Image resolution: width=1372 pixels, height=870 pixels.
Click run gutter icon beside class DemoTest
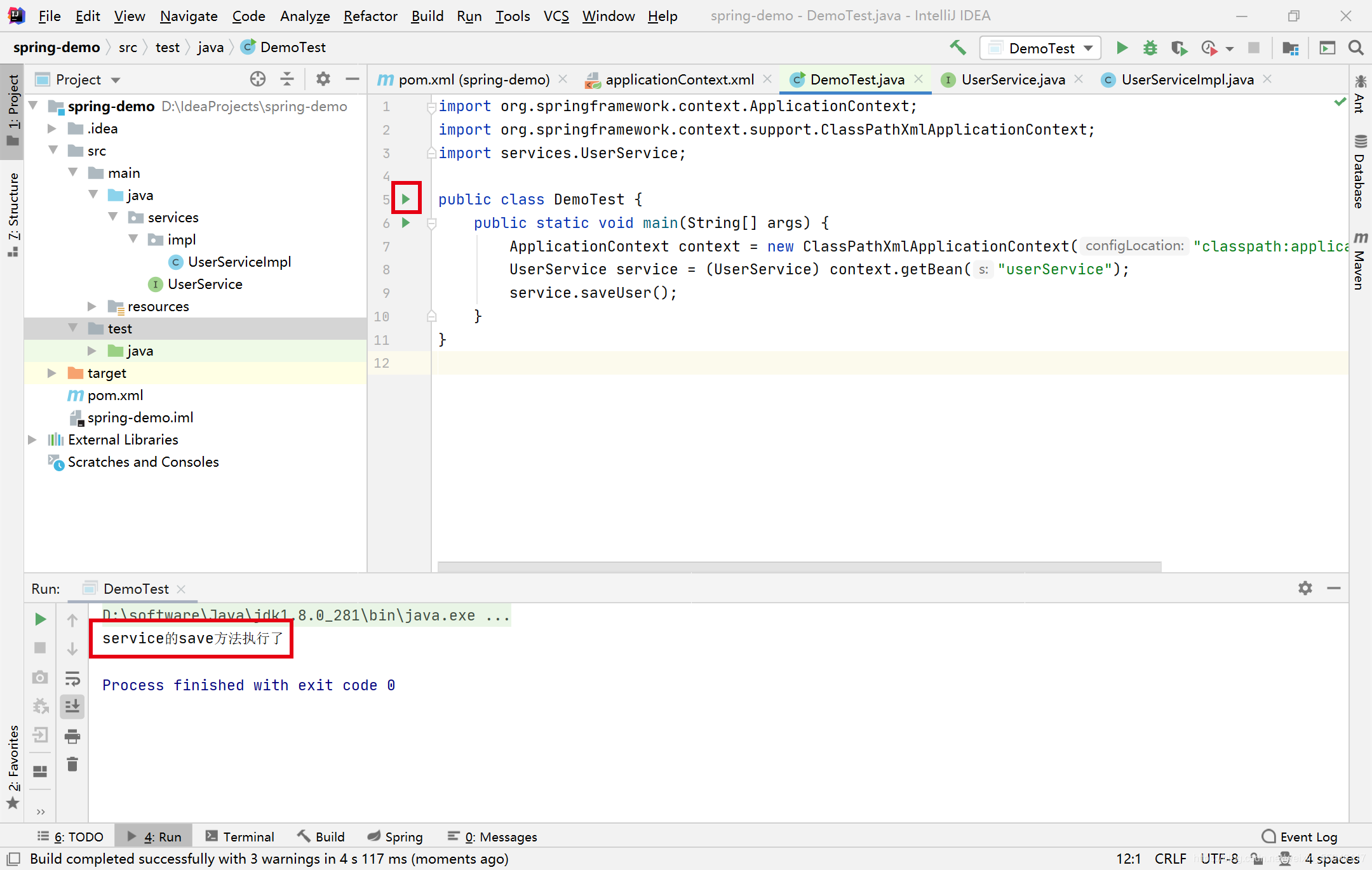coord(406,199)
